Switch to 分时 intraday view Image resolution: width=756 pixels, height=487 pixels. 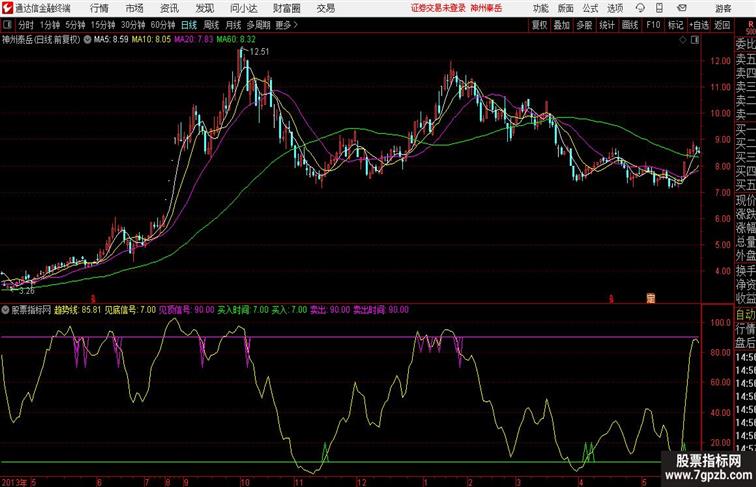coord(26,25)
